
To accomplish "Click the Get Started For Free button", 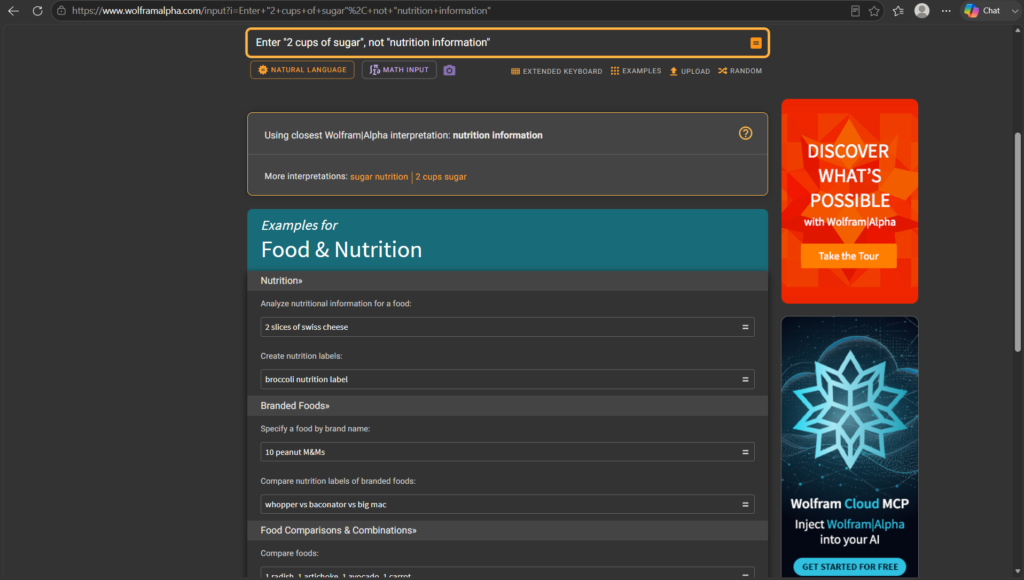I will [850, 566].
